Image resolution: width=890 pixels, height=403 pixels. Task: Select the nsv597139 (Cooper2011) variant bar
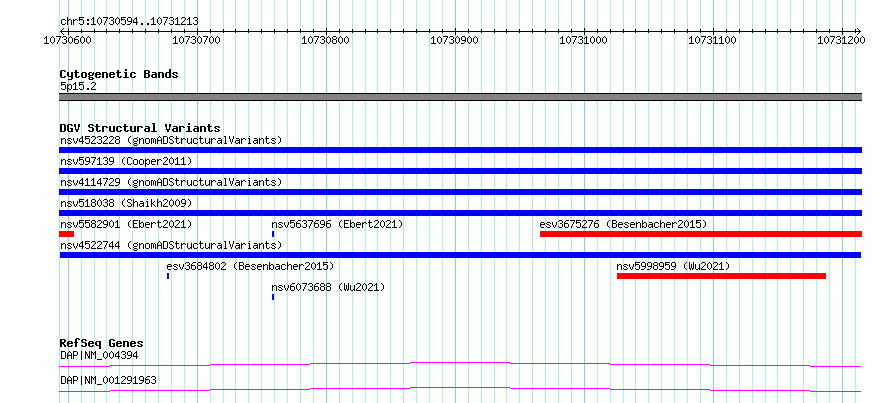click(460, 171)
